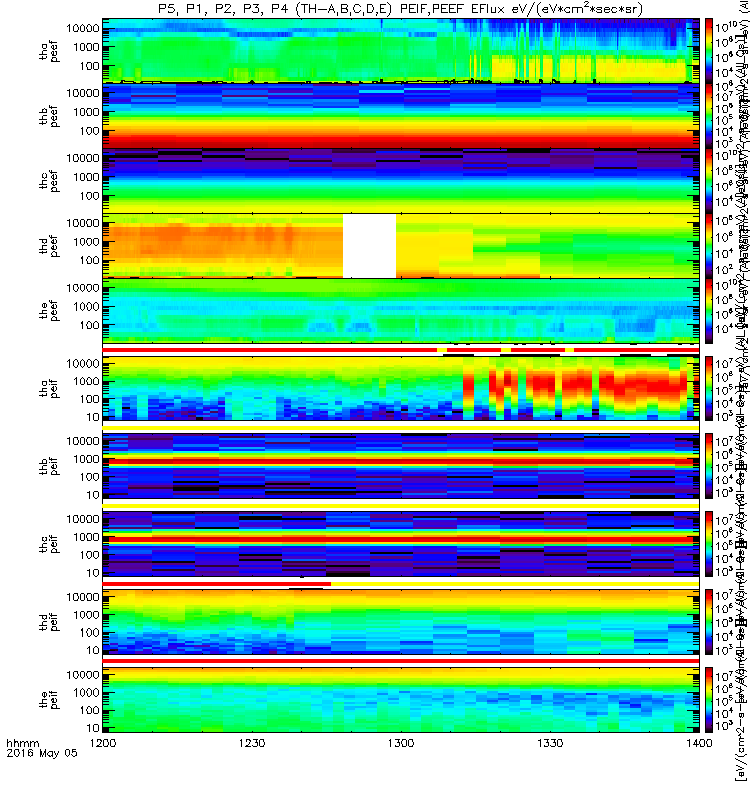Click the white data gap in thd peef

point(369,246)
